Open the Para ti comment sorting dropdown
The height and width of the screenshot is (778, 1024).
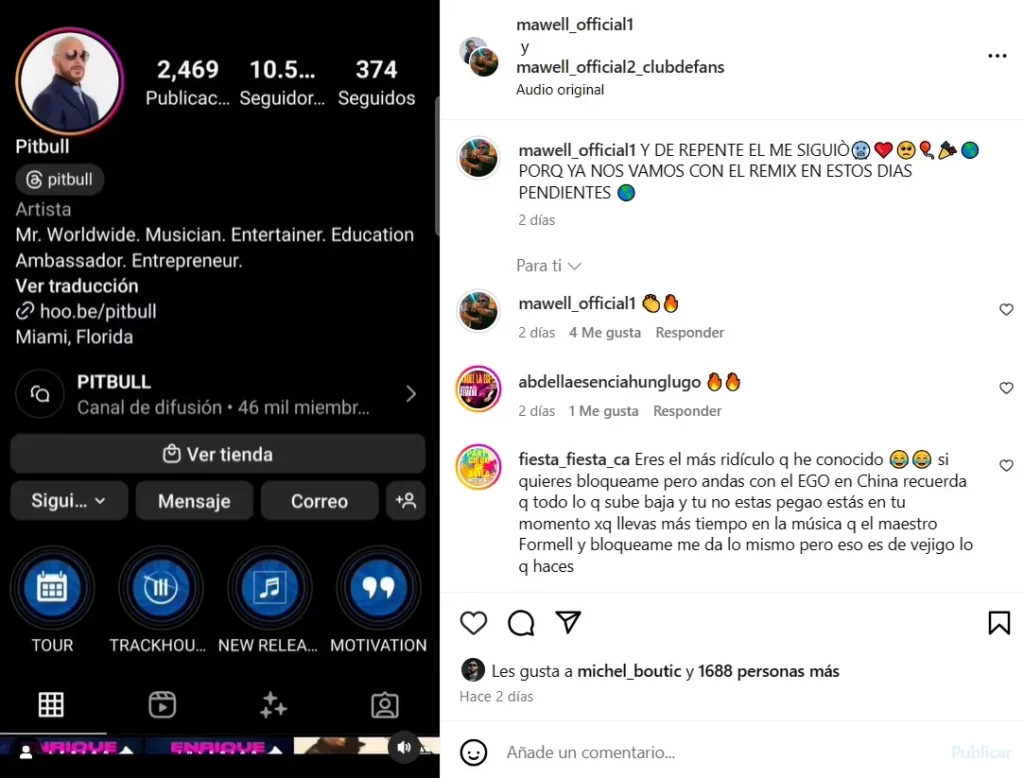pos(549,266)
